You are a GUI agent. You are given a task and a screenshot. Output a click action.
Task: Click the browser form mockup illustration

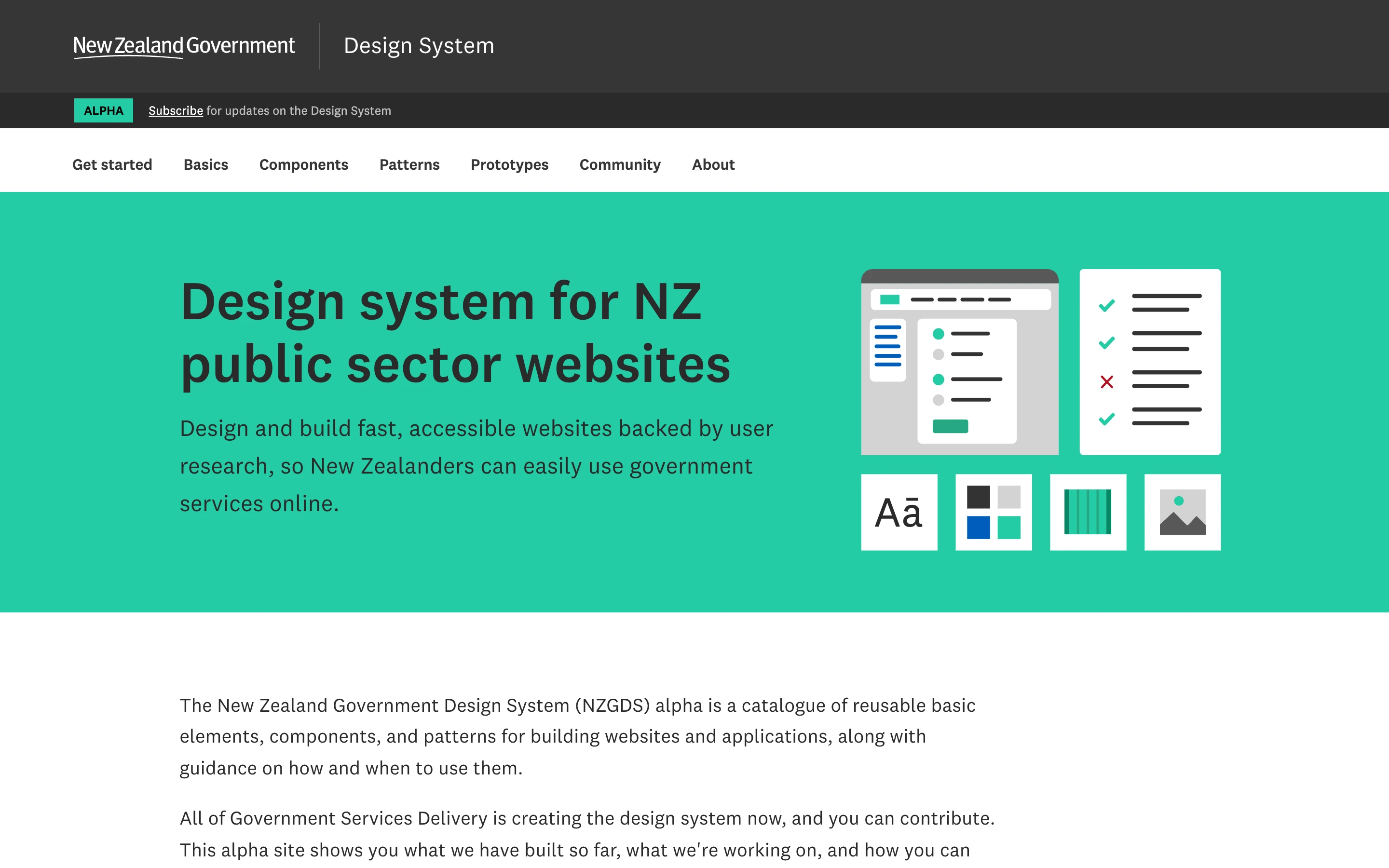pos(960,362)
